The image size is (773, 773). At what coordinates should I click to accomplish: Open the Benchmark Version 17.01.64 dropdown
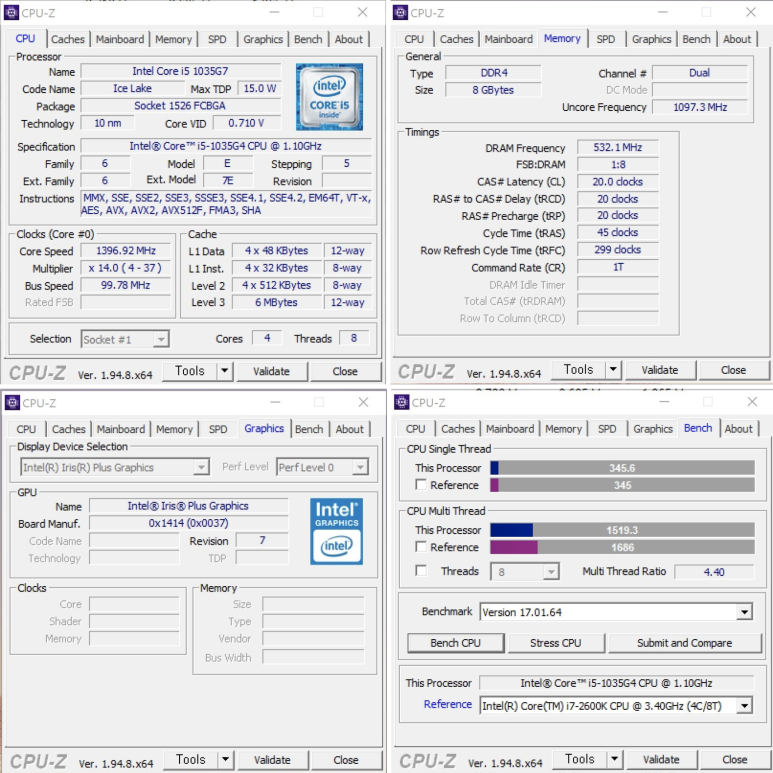744,612
